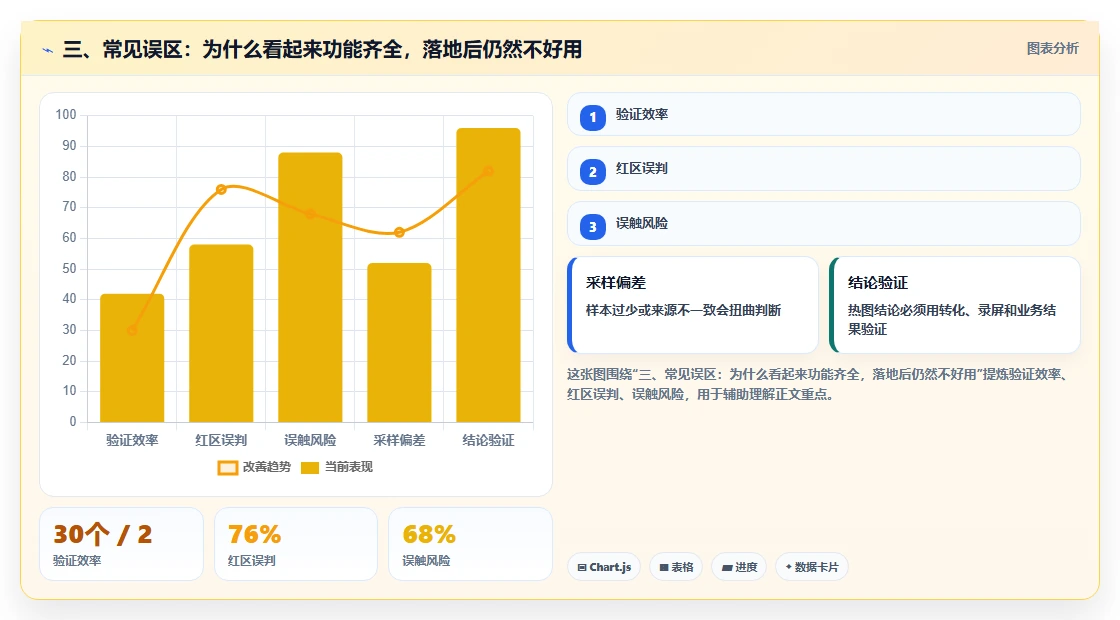Click the text 样本过少或来源不一致会扭曲判断
Image resolution: width=1120 pixels, height=620 pixels.
[x=684, y=311]
